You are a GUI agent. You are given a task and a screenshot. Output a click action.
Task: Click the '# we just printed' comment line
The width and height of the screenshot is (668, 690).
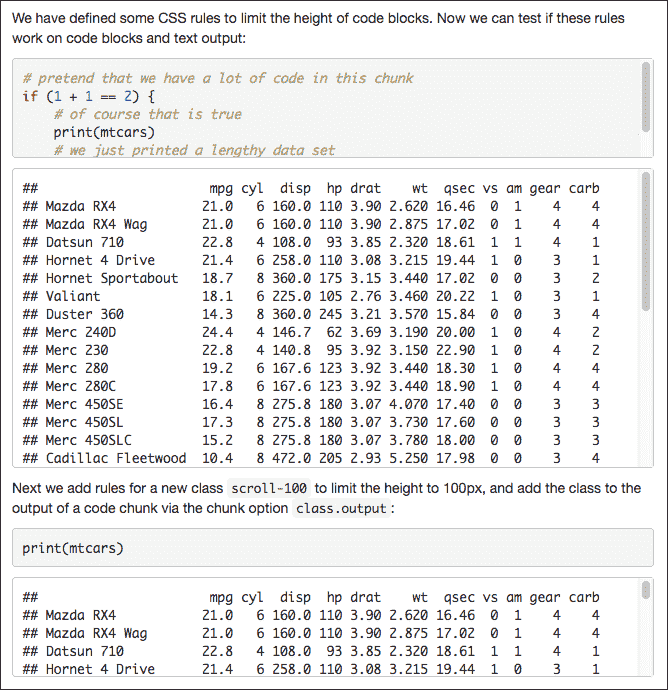pyautogui.click(x=195, y=150)
